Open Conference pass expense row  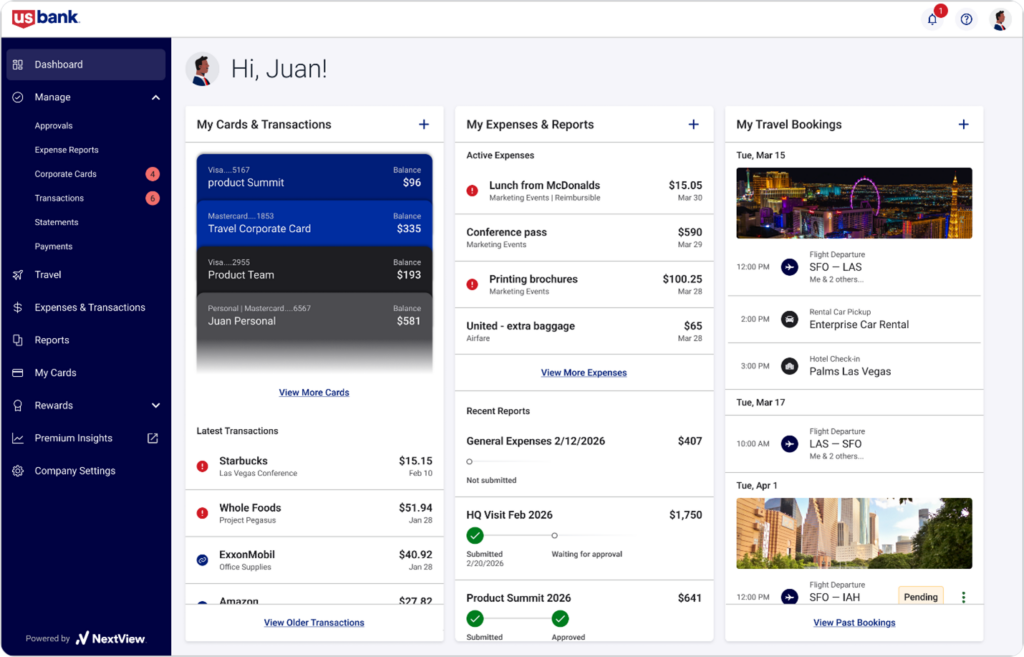pos(584,238)
